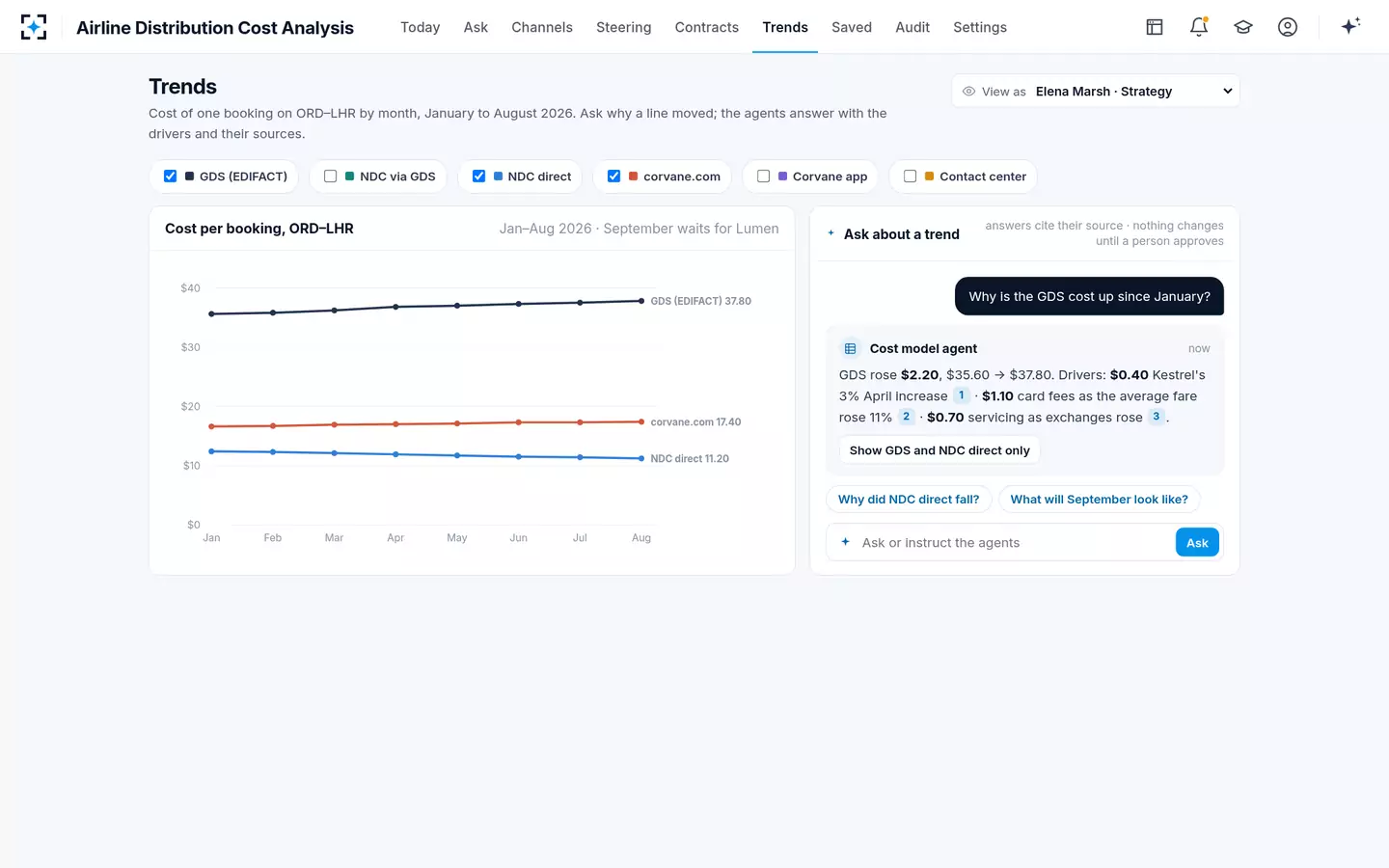Click the NDC direct August data point

pyautogui.click(x=641, y=458)
